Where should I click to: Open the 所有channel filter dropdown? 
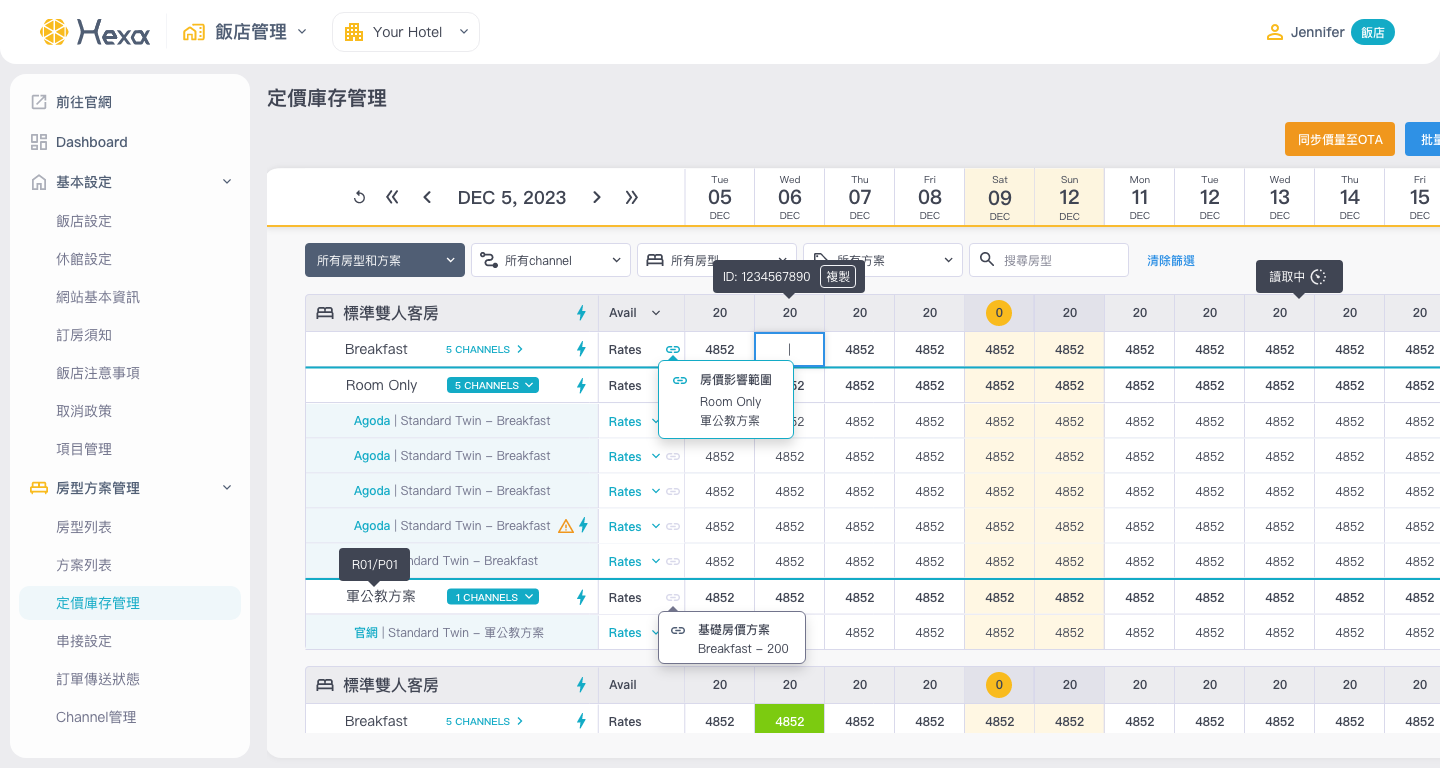tap(551, 260)
